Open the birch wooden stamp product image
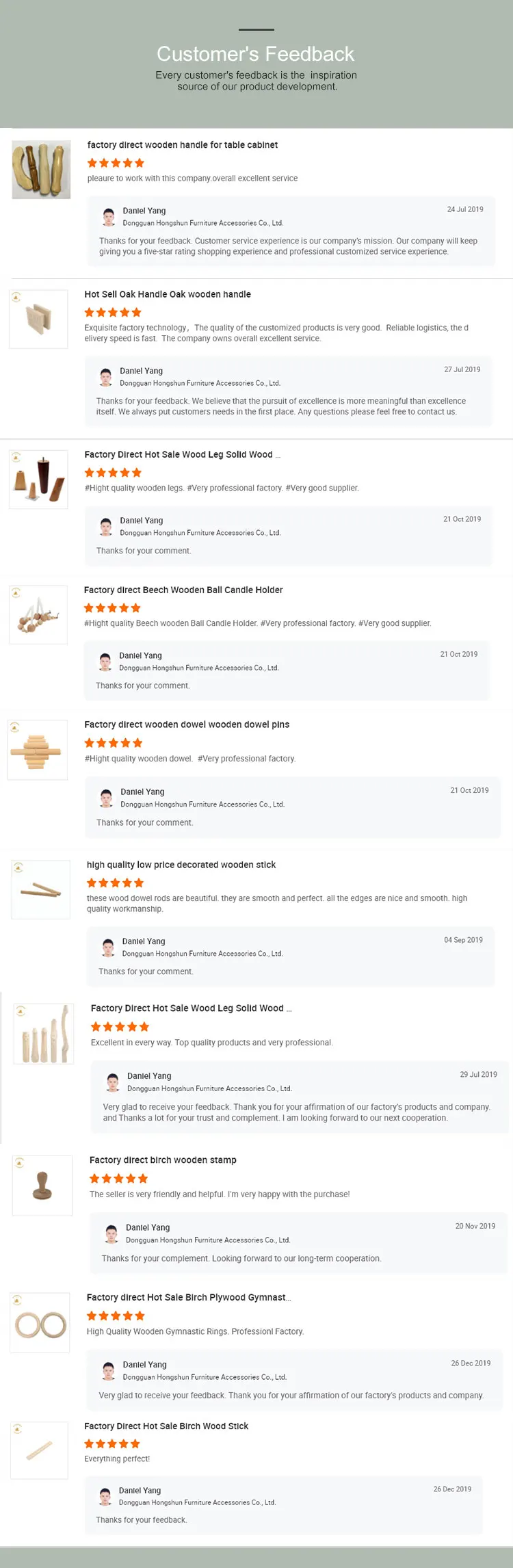The image size is (513, 1568). click(42, 1186)
